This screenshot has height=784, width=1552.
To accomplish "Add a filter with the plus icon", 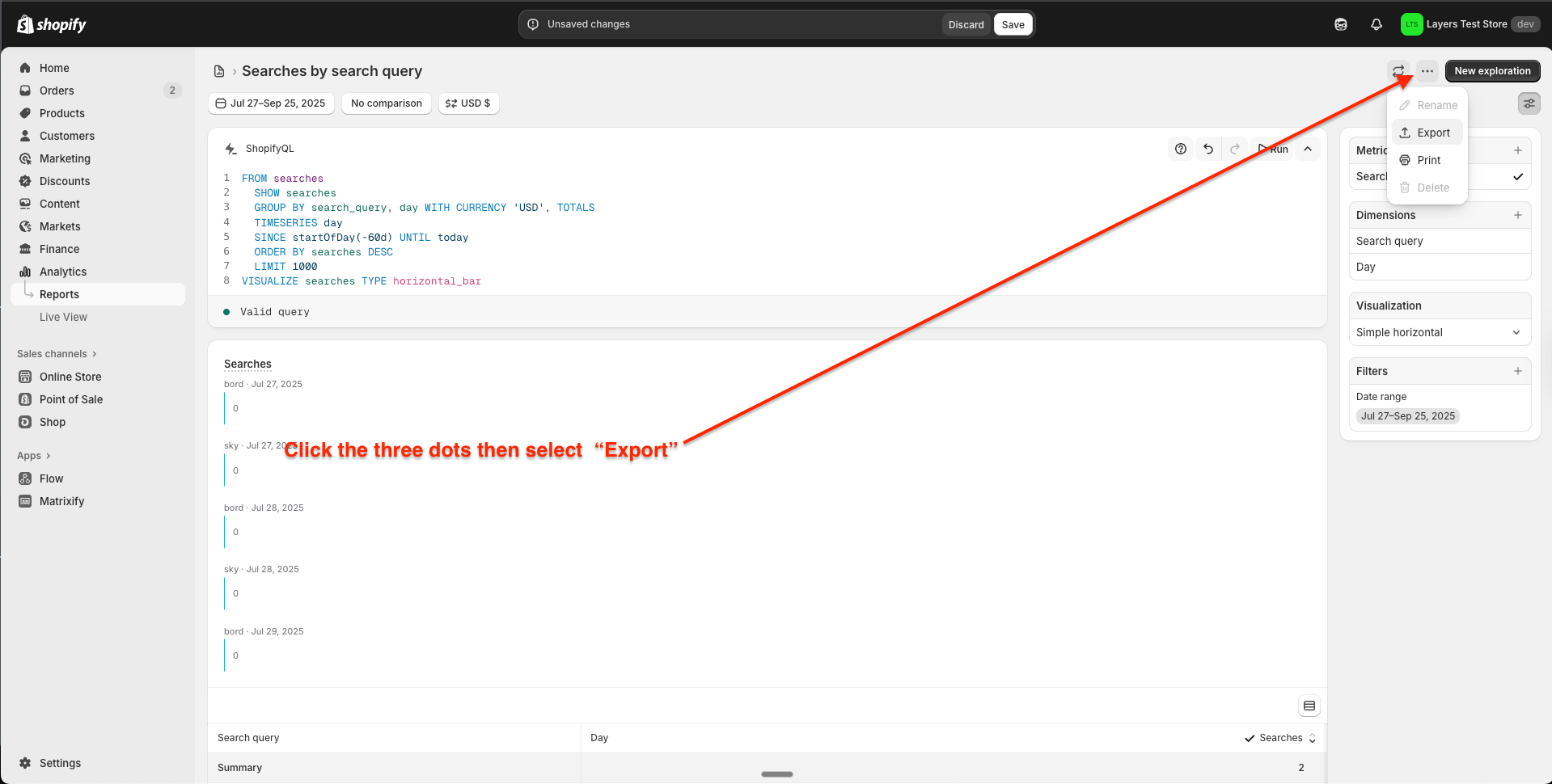I will pos(1517,371).
